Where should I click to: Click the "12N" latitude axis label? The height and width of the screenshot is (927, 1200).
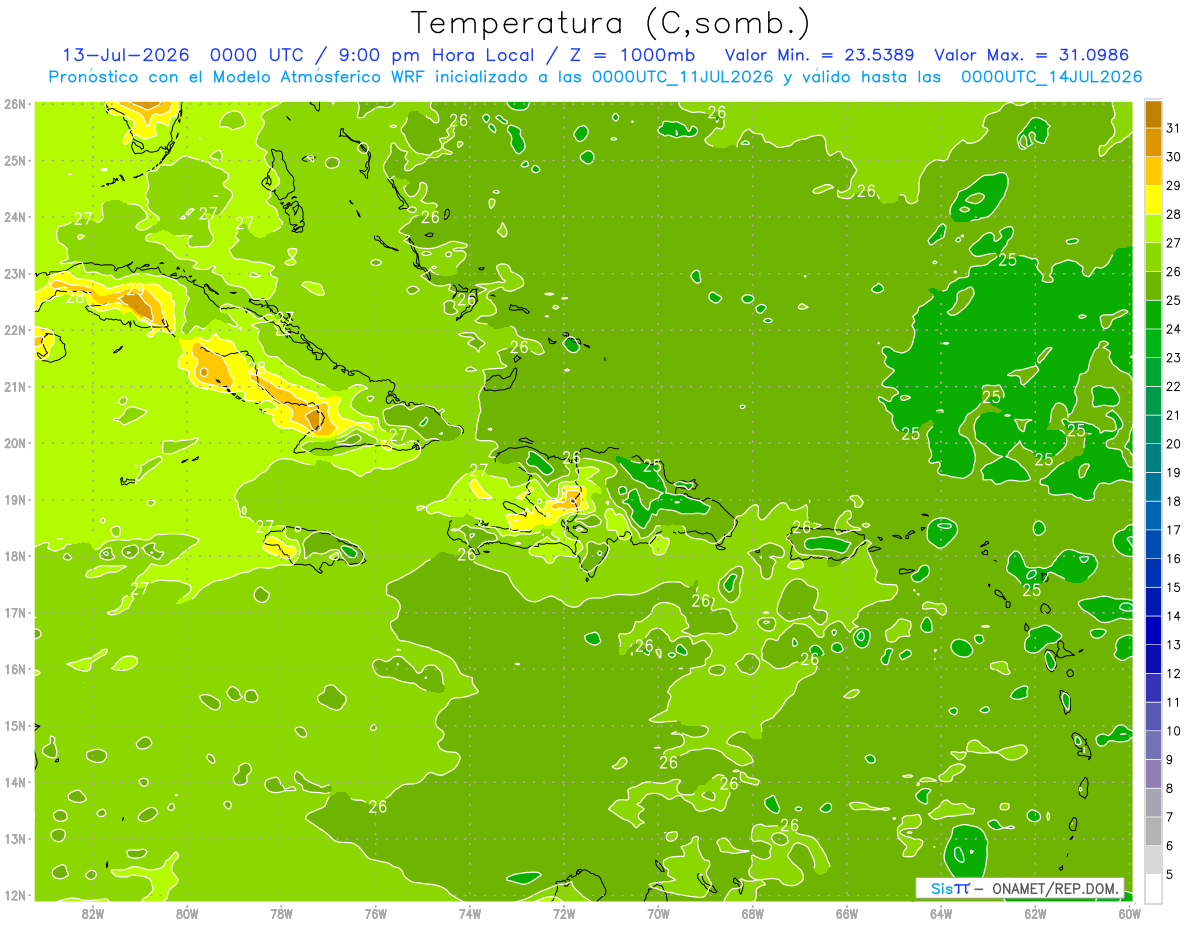[x=15, y=895]
